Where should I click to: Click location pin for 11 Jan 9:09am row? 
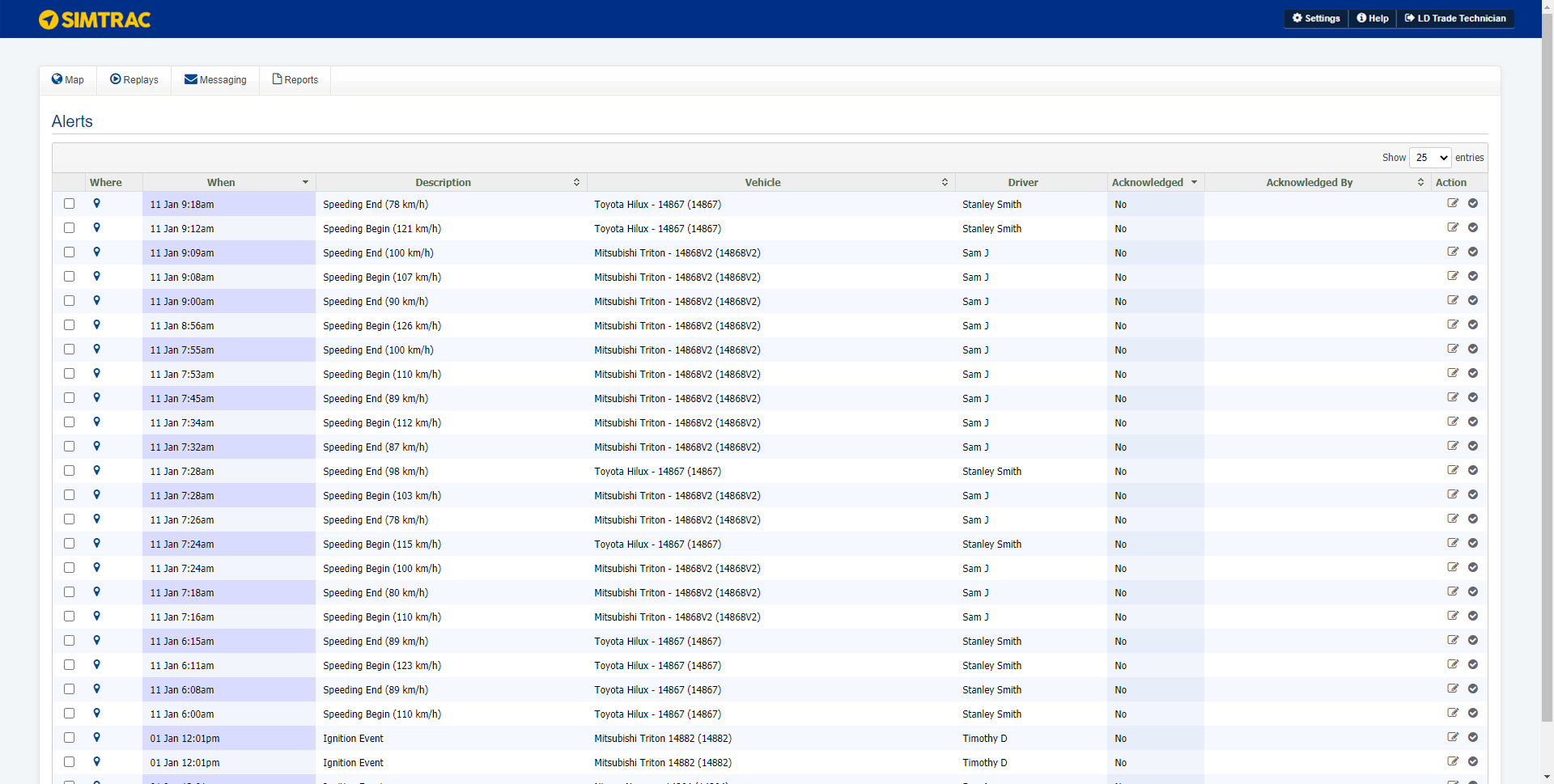tap(96, 252)
